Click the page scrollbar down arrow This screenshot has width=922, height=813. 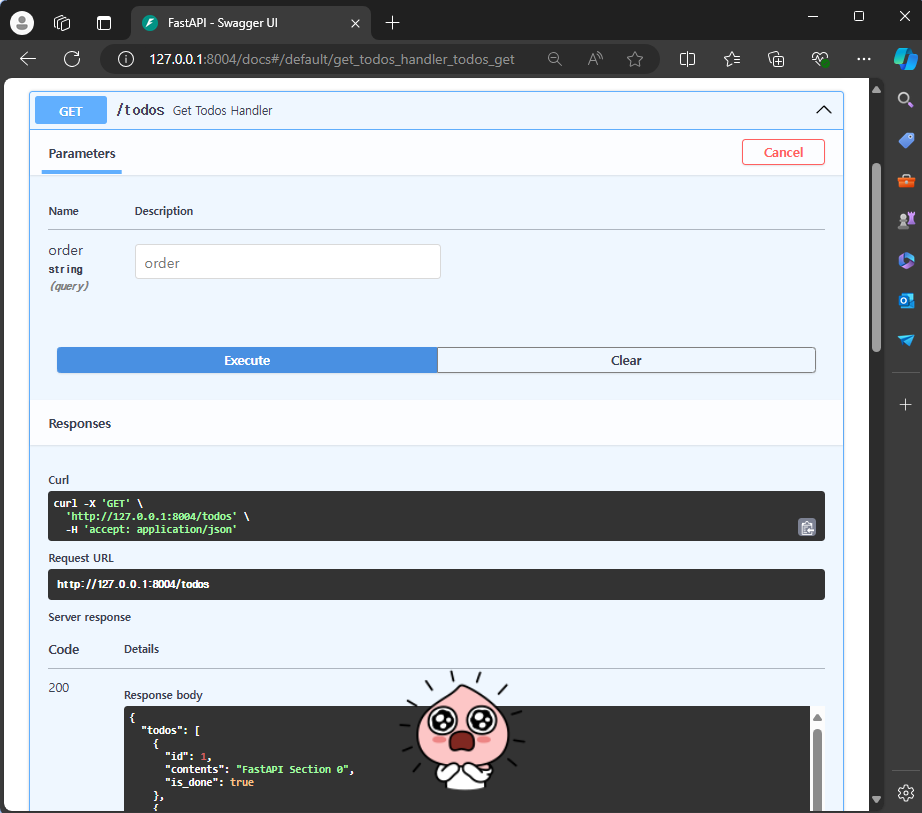click(876, 799)
